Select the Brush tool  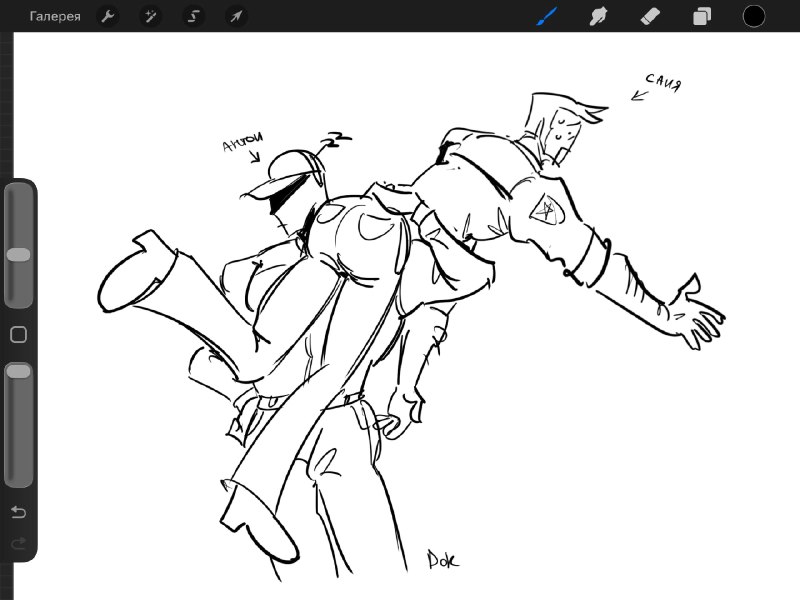click(547, 16)
